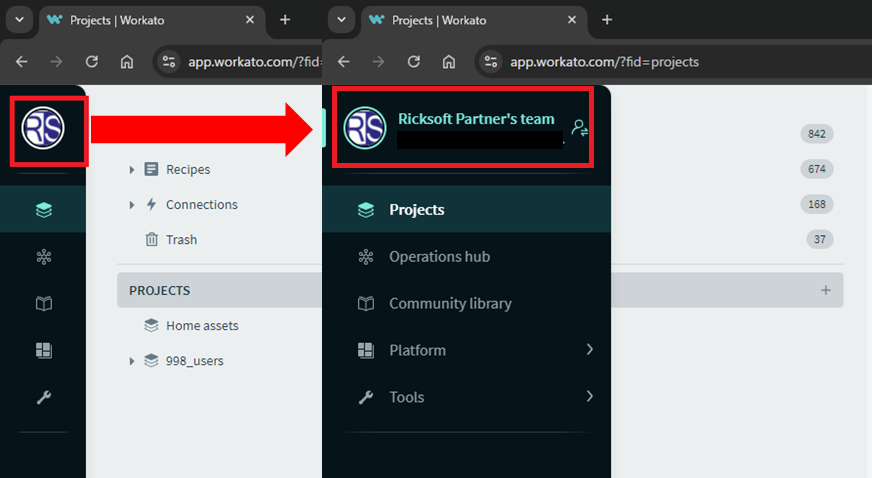Expand Tools submenu chevron
Image resolution: width=872 pixels, height=478 pixels.
coord(589,396)
